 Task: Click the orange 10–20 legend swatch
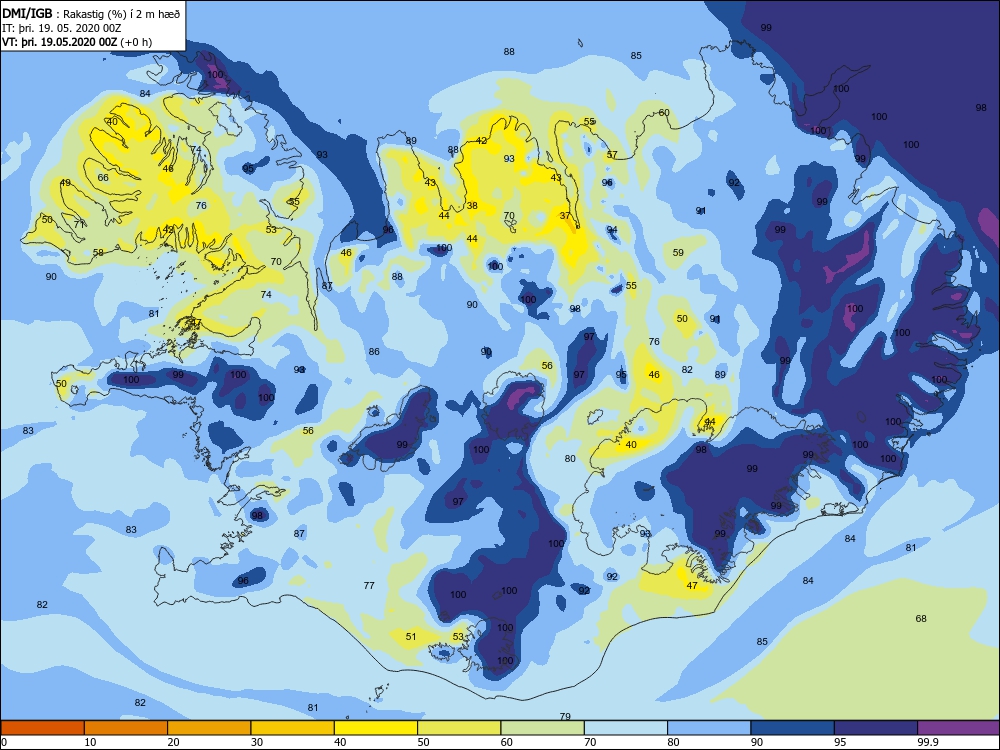(126, 728)
